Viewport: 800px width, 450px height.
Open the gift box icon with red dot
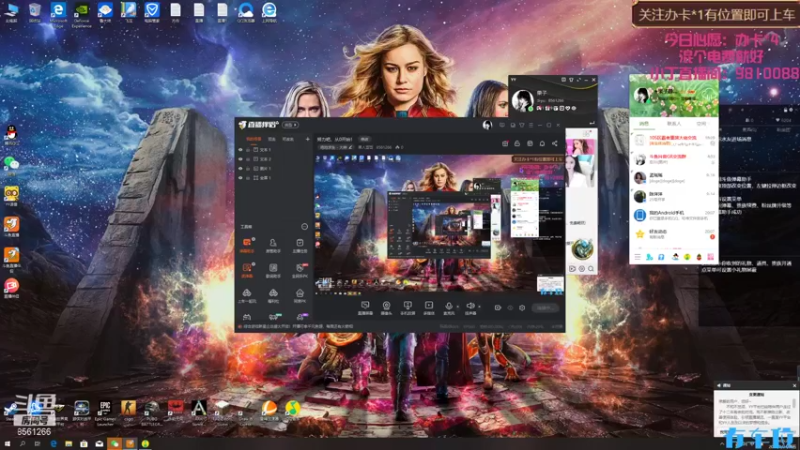coord(505,144)
